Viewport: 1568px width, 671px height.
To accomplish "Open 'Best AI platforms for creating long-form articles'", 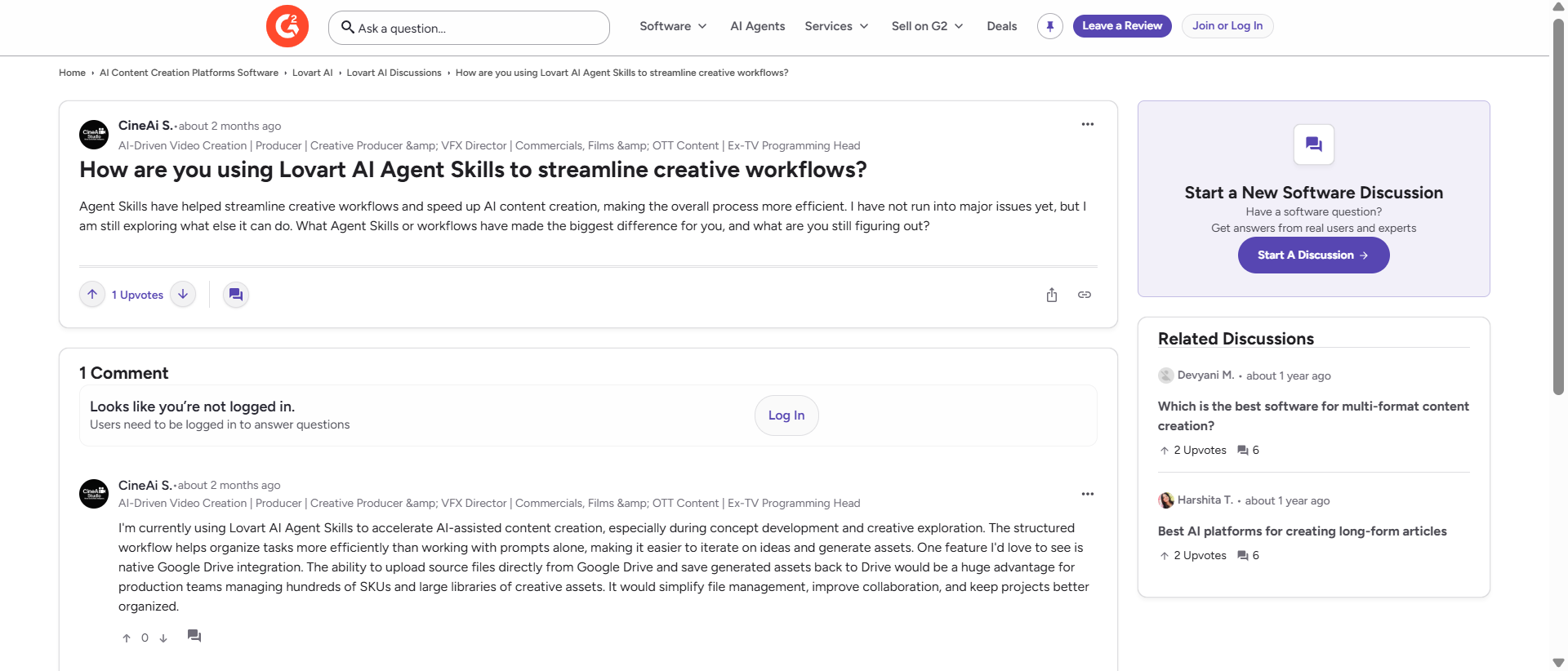I will [x=1303, y=531].
